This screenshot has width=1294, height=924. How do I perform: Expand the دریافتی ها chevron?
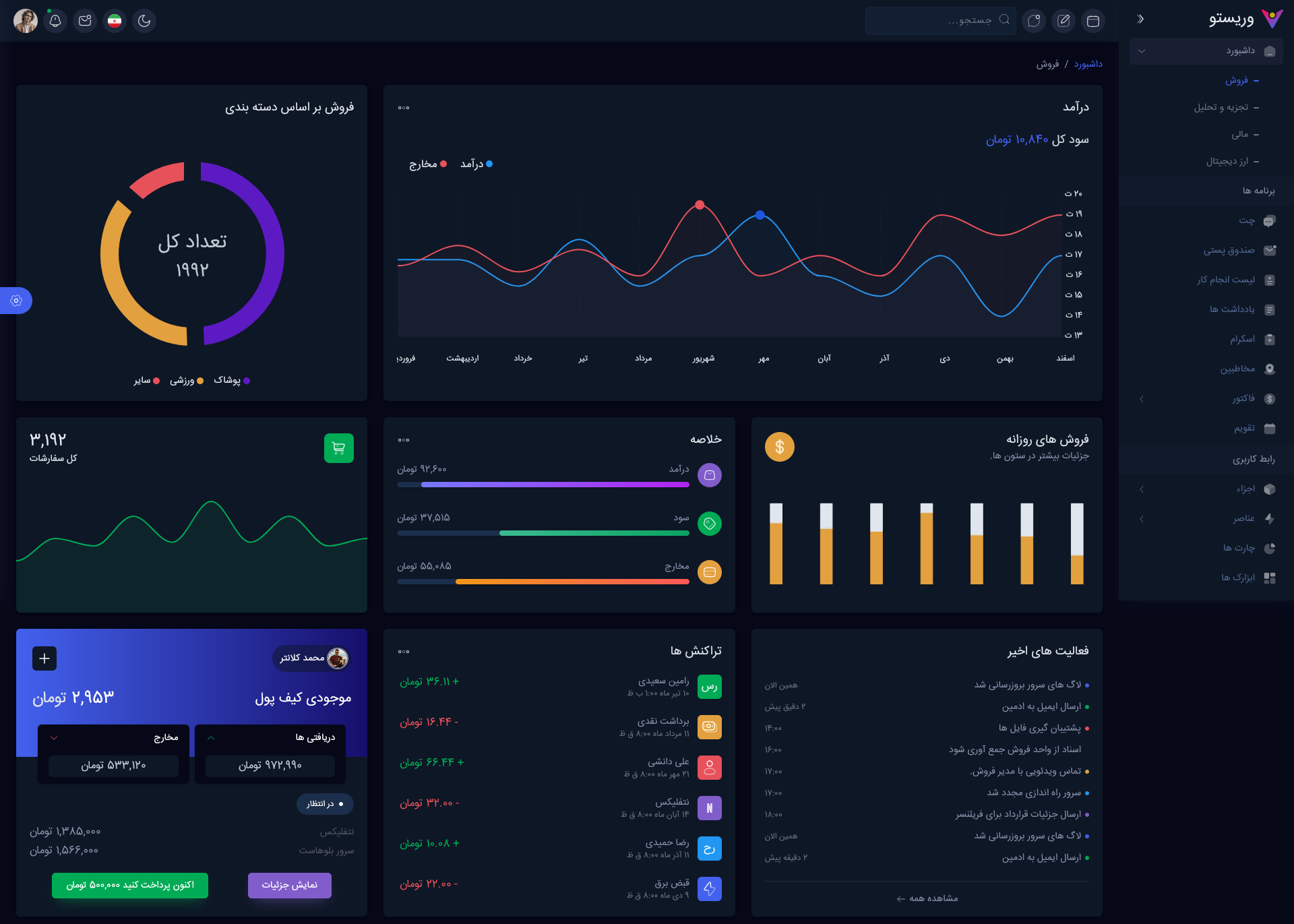[211, 738]
